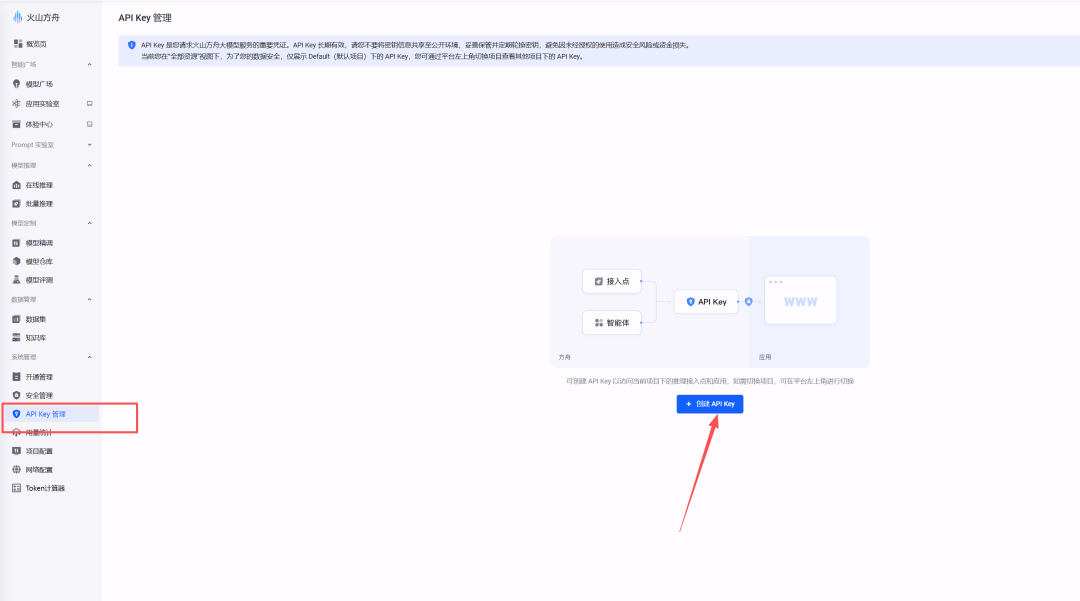
Task: Click the 模型评测 flask icon
Action: click(16, 280)
